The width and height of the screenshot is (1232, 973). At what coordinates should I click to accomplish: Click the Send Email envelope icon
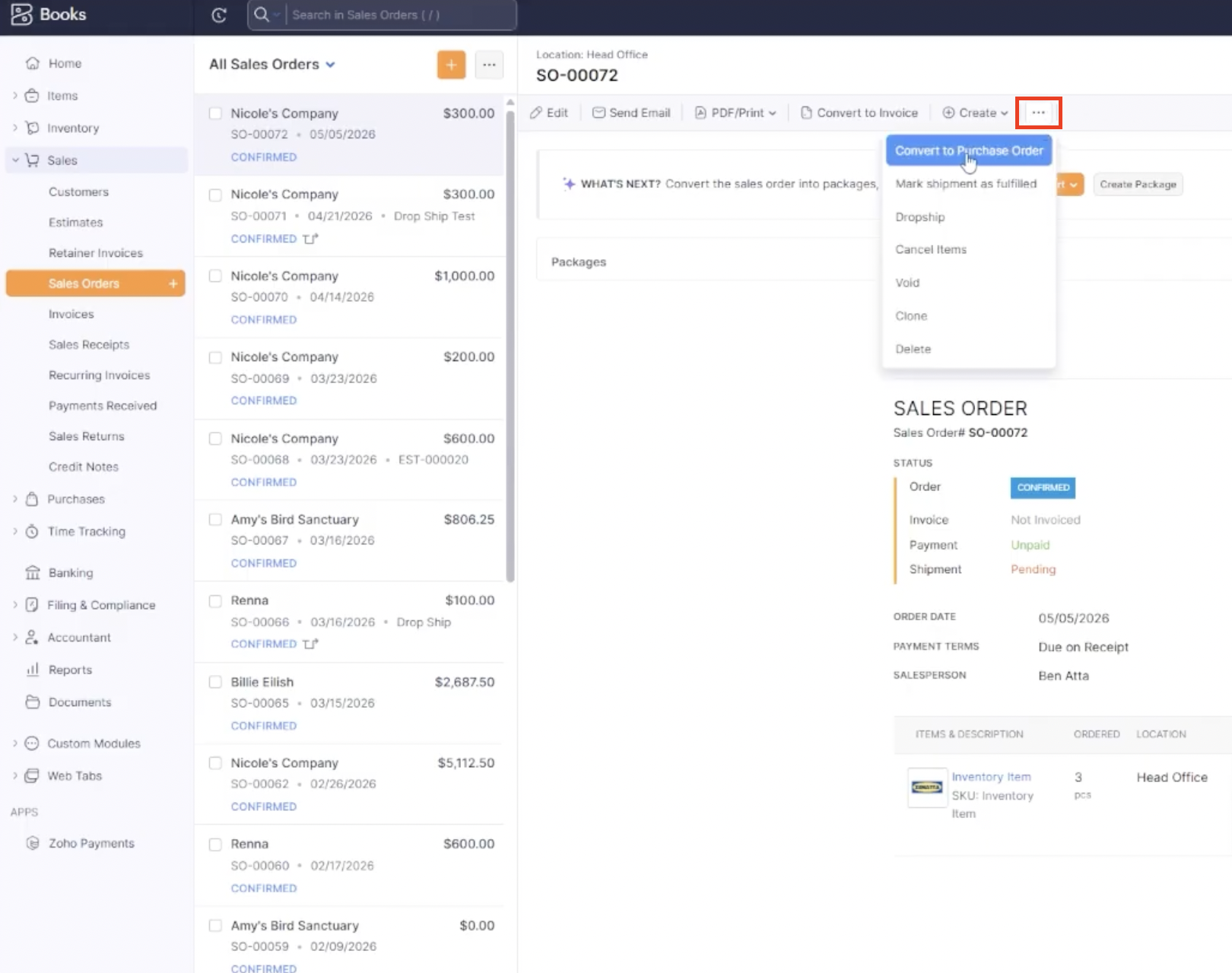coord(599,113)
